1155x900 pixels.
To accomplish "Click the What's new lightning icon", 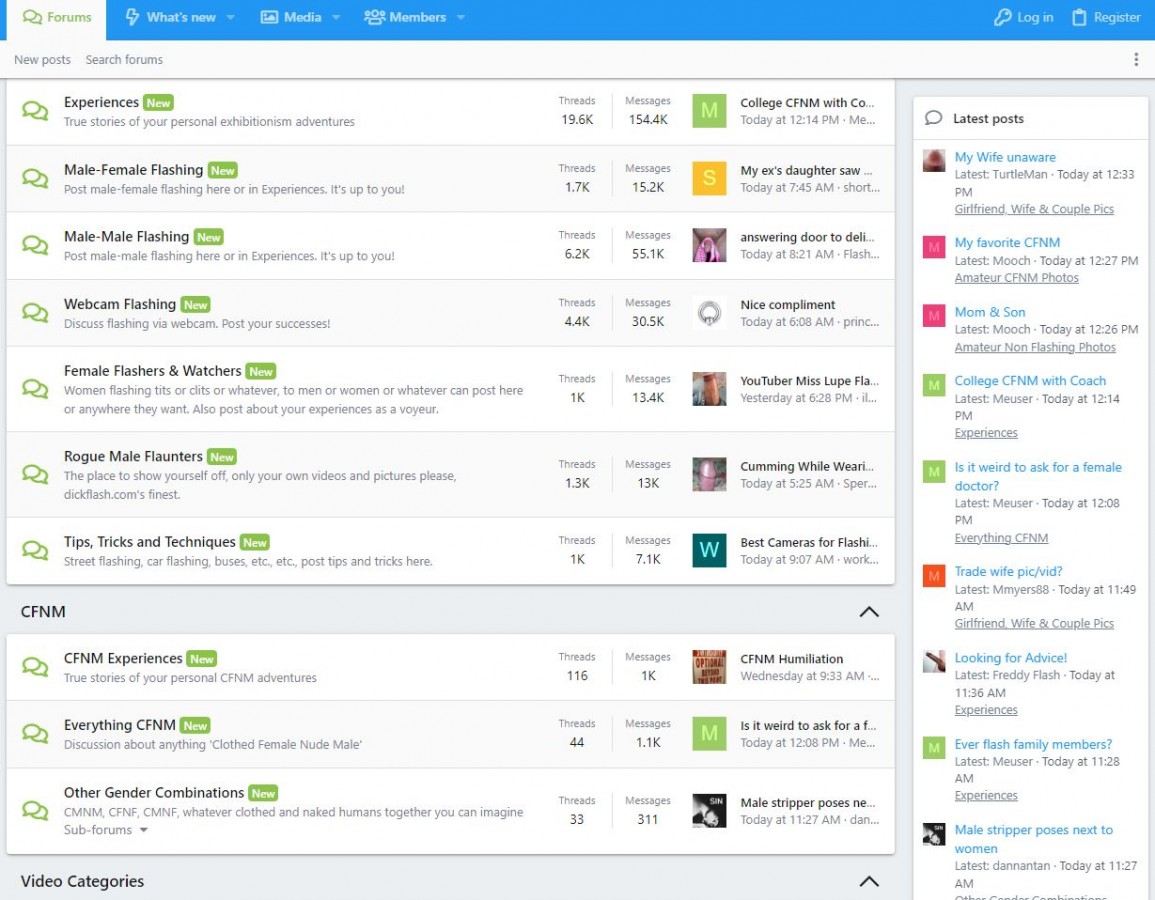I will coord(132,17).
